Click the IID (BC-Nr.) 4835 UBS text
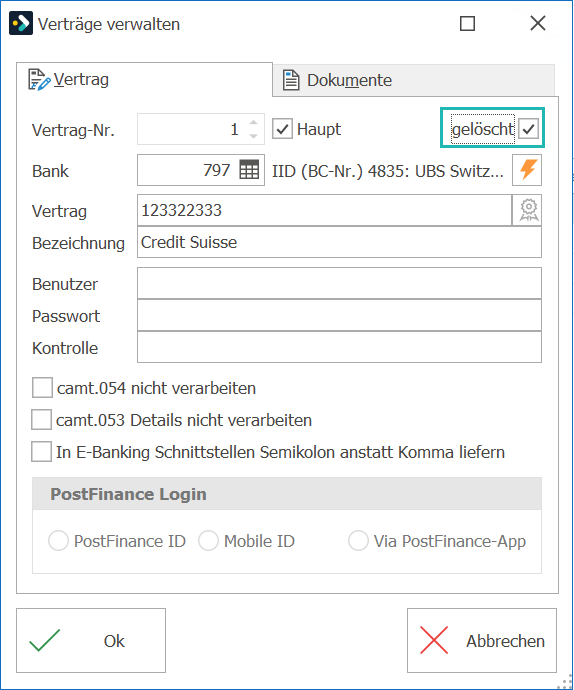The width and height of the screenshot is (574, 690). pyautogui.click(x=388, y=171)
